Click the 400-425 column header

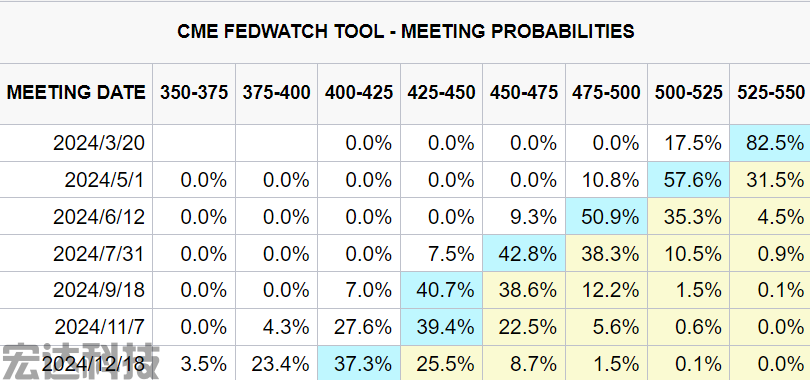point(359,93)
